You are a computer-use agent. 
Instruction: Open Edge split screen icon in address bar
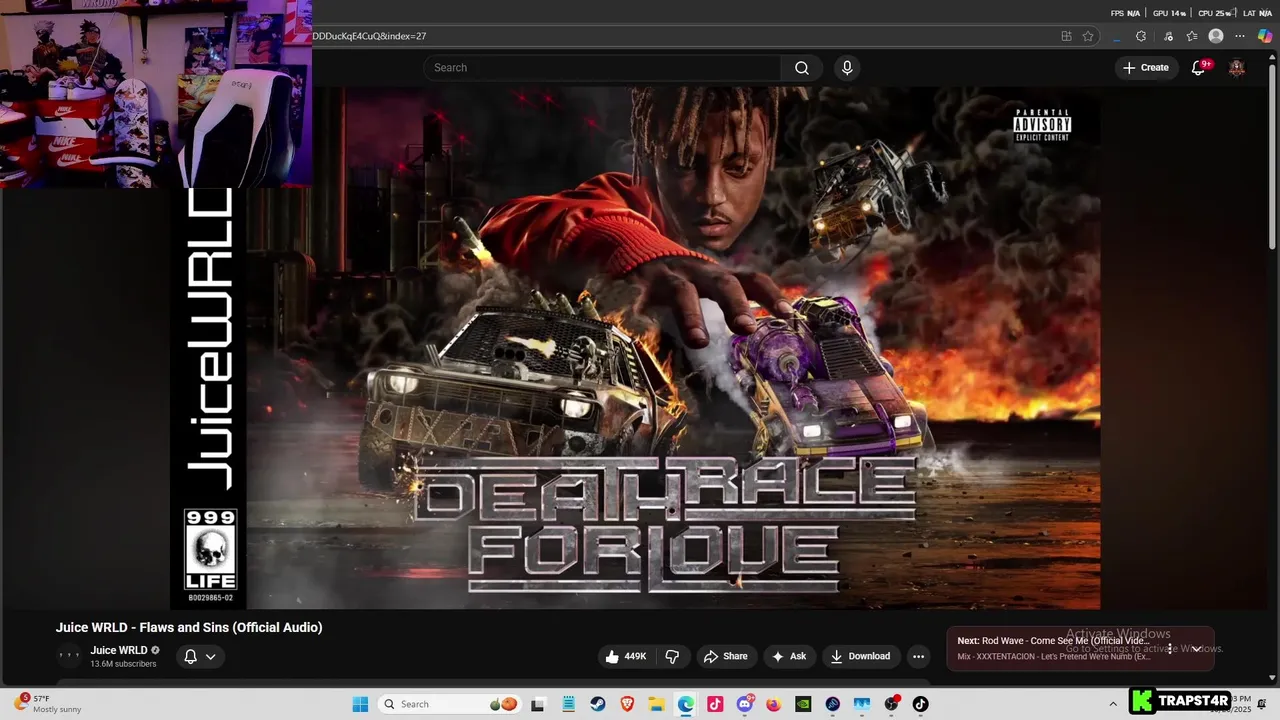click(1066, 36)
